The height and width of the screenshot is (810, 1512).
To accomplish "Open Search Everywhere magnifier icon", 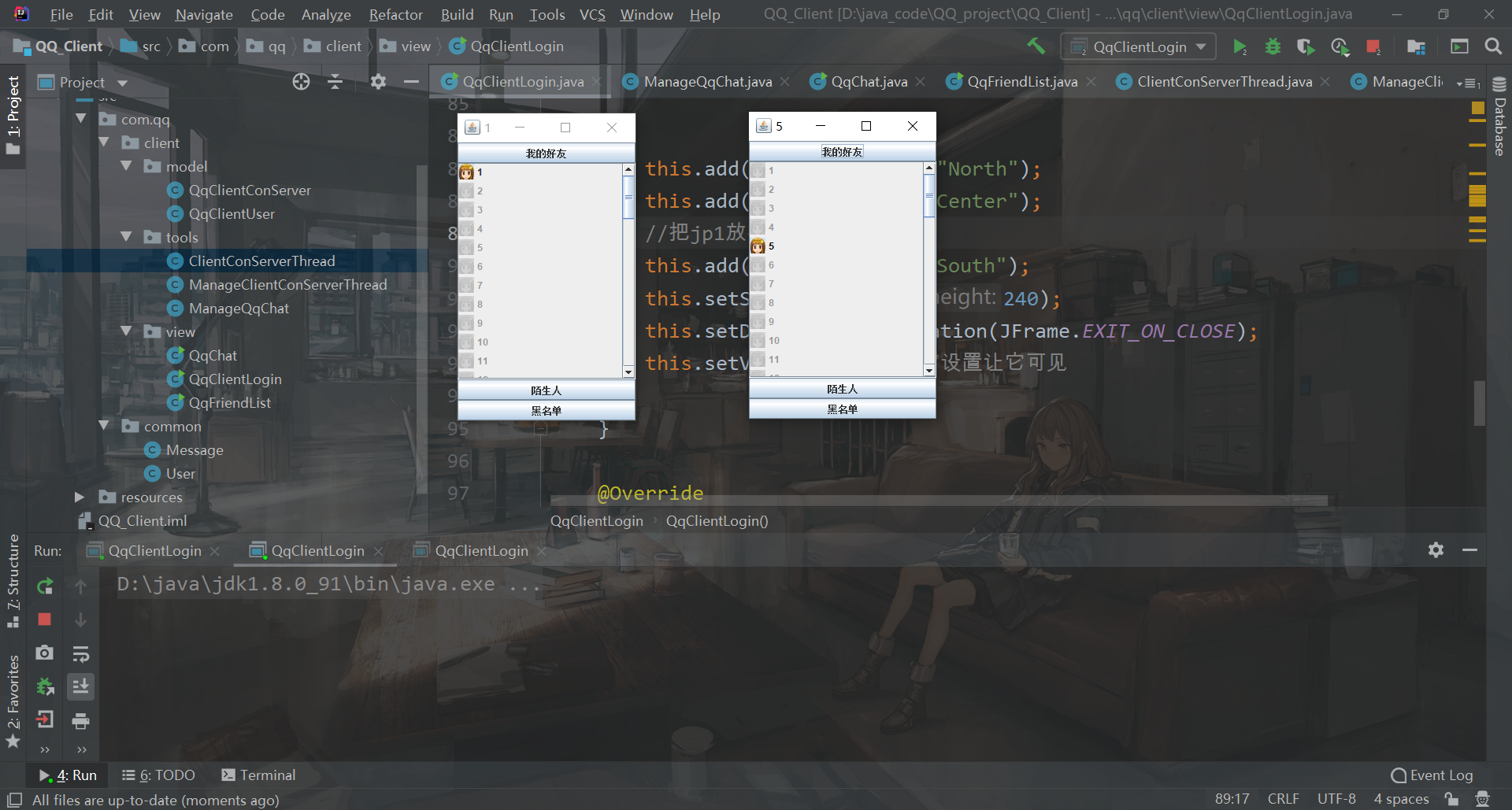I will (x=1493, y=46).
